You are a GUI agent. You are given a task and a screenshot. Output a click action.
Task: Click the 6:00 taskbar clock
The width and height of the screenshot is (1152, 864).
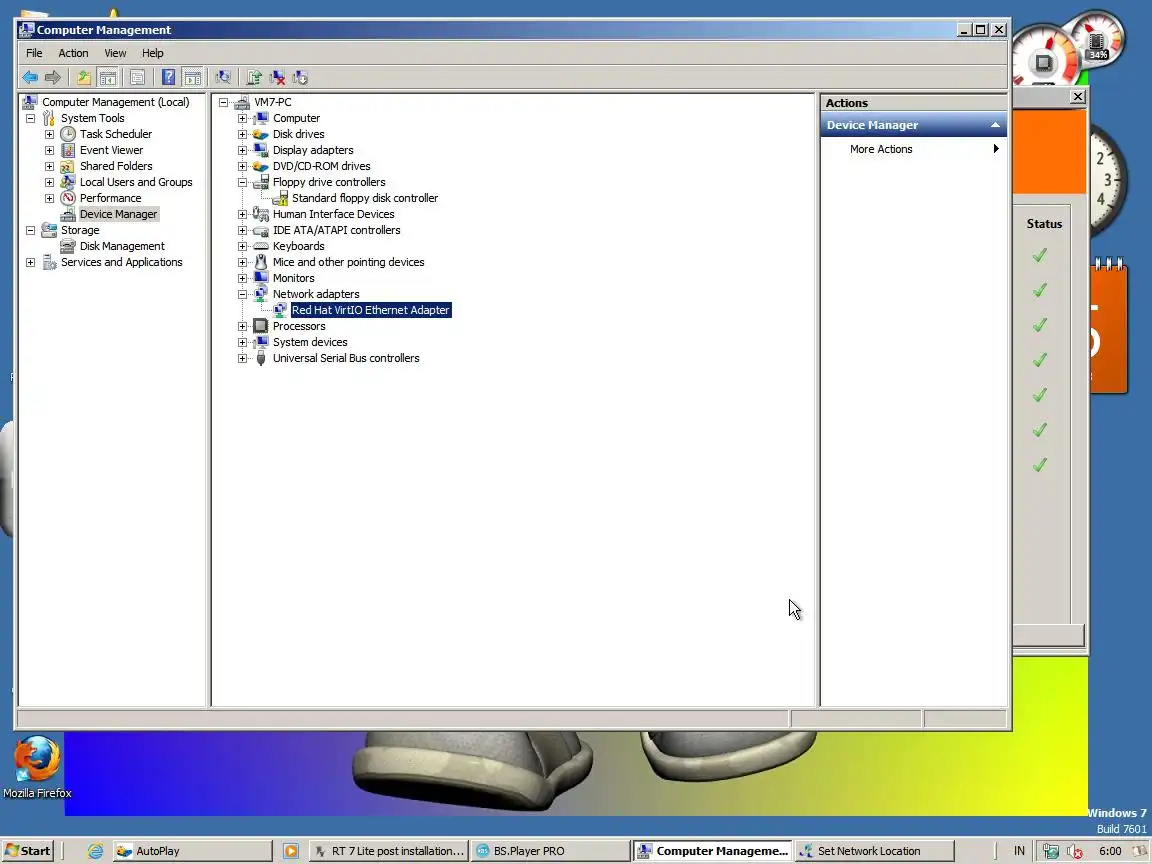(1109, 851)
